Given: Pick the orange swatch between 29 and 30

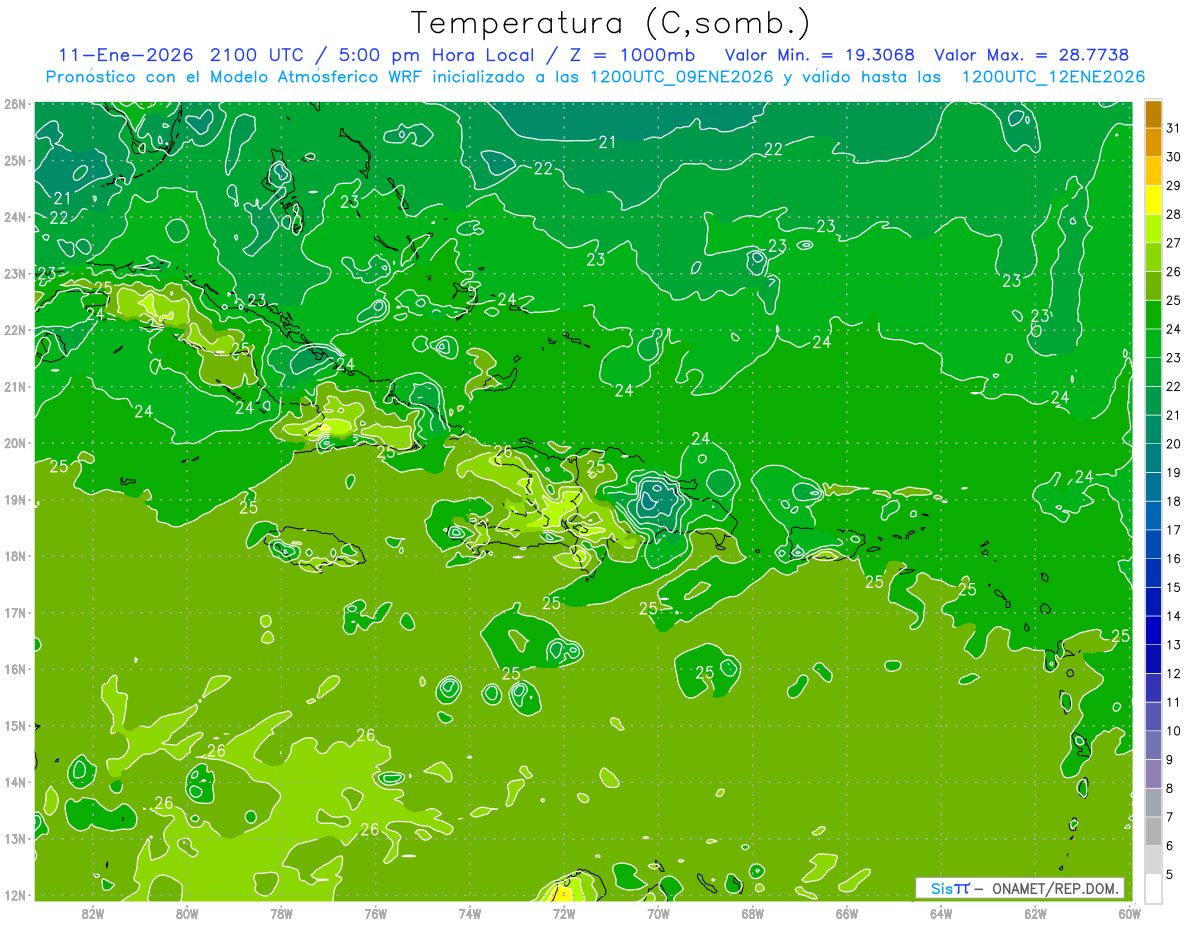Looking at the screenshot, I should 1153,172.
